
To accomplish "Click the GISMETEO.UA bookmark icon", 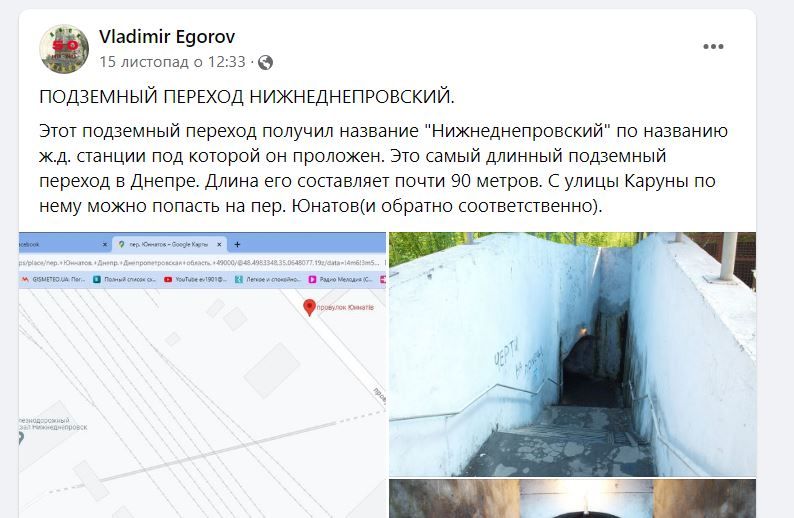I will tap(25, 279).
